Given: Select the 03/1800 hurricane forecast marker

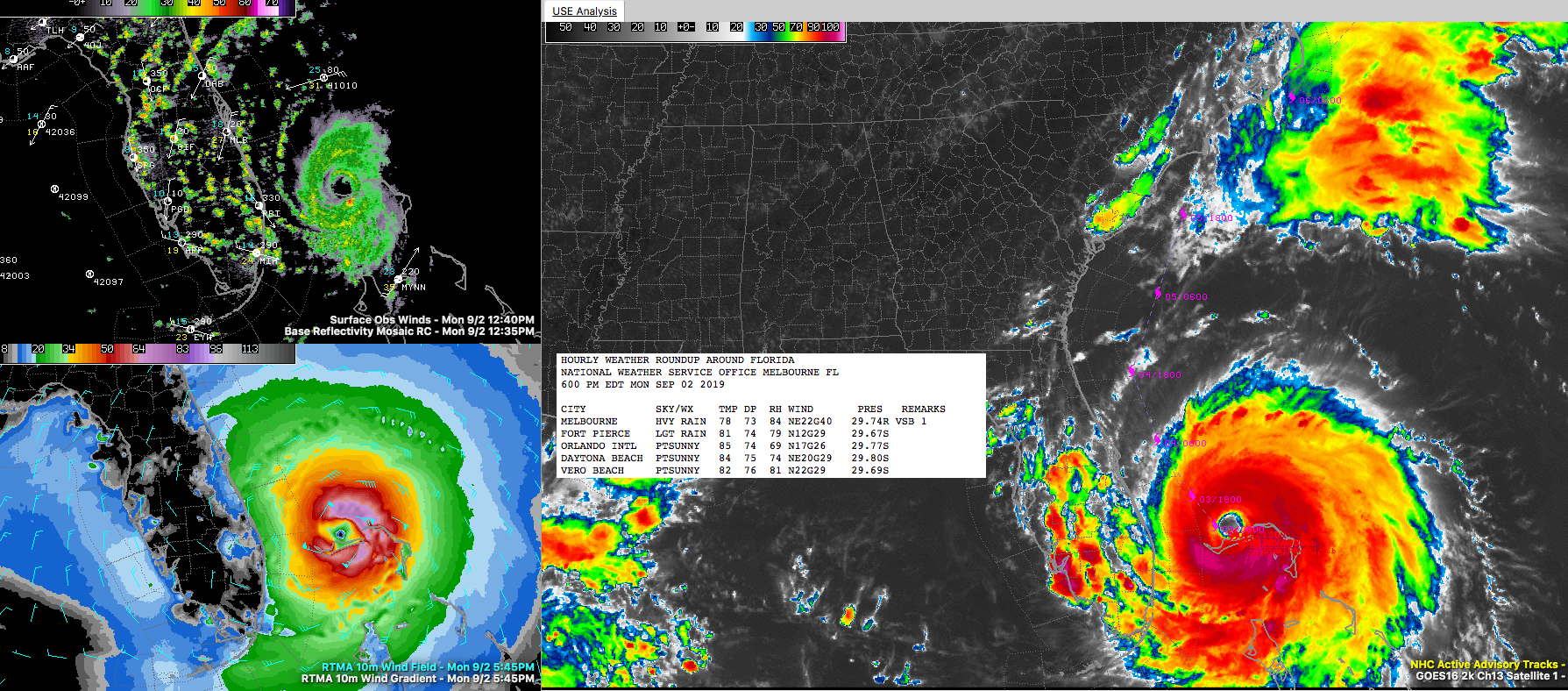Looking at the screenshot, I should (x=1193, y=495).
